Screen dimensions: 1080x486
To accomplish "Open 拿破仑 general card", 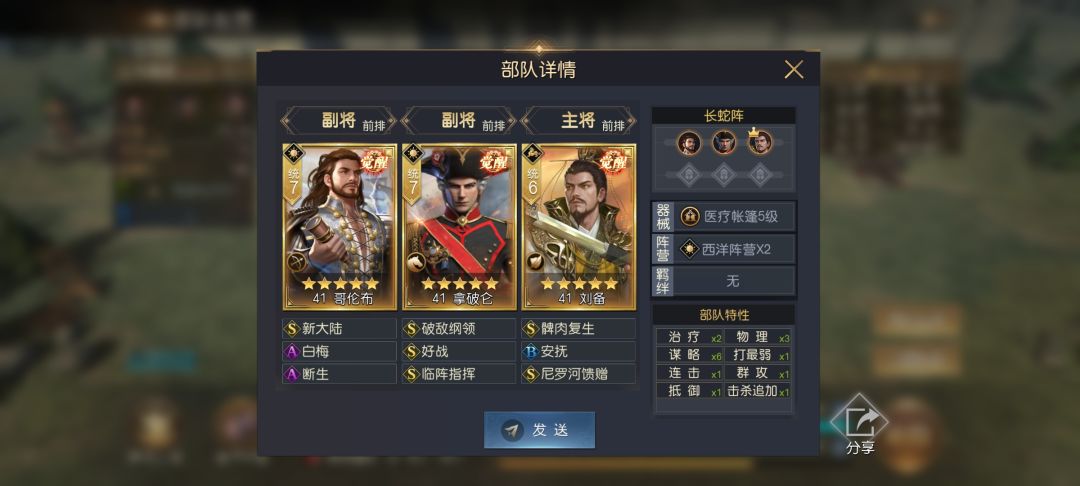I will coord(459,226).
